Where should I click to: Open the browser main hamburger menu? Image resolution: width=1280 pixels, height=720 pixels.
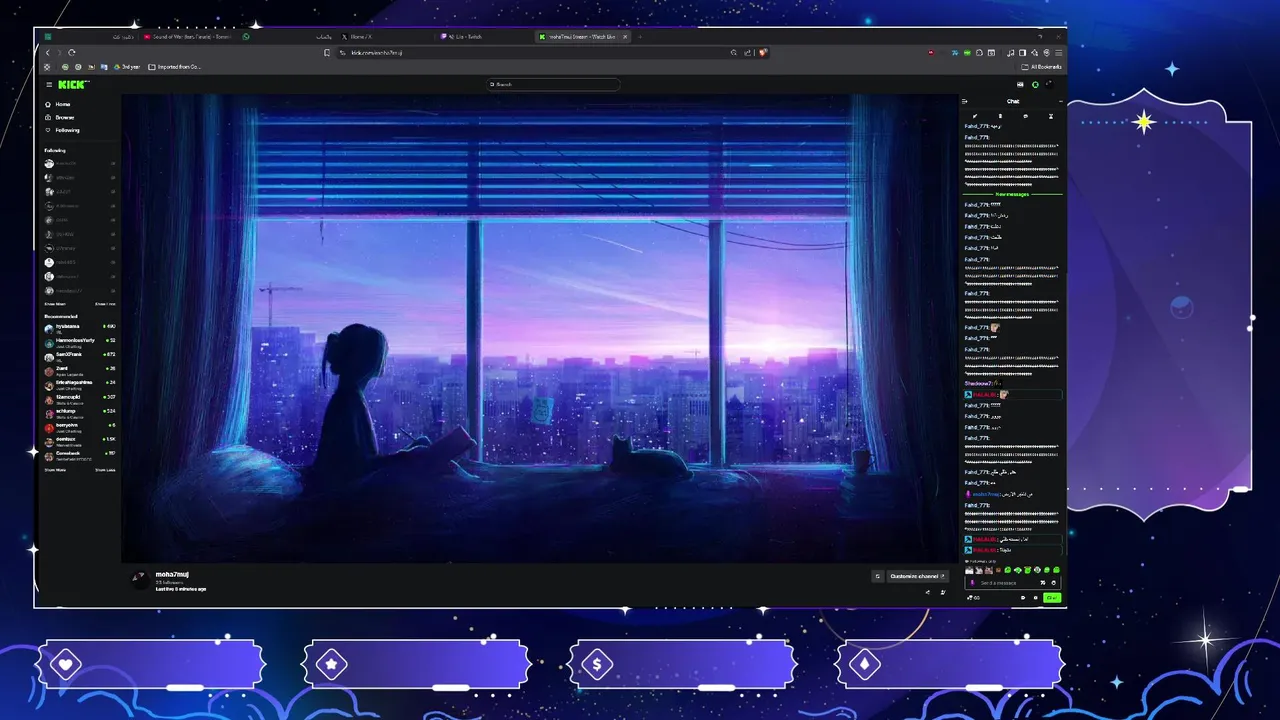pyautogui.click(x=1058, y=53)
